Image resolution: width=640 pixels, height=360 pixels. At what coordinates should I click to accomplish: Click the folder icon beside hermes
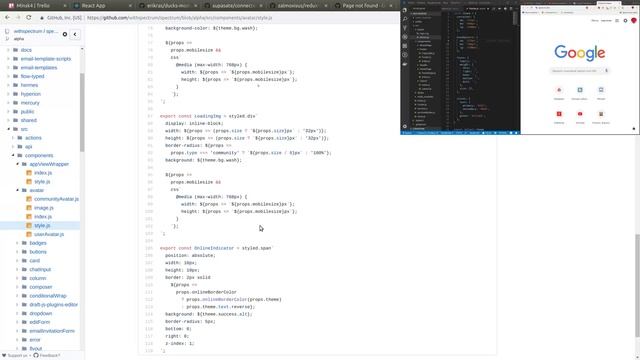pyautogui.click(x=16, y=85)
